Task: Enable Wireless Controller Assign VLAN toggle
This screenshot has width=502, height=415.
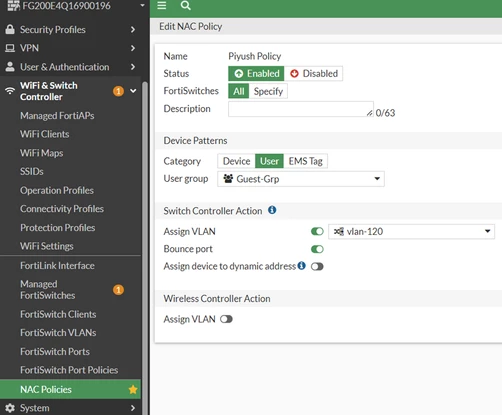Action: (226, 319)
